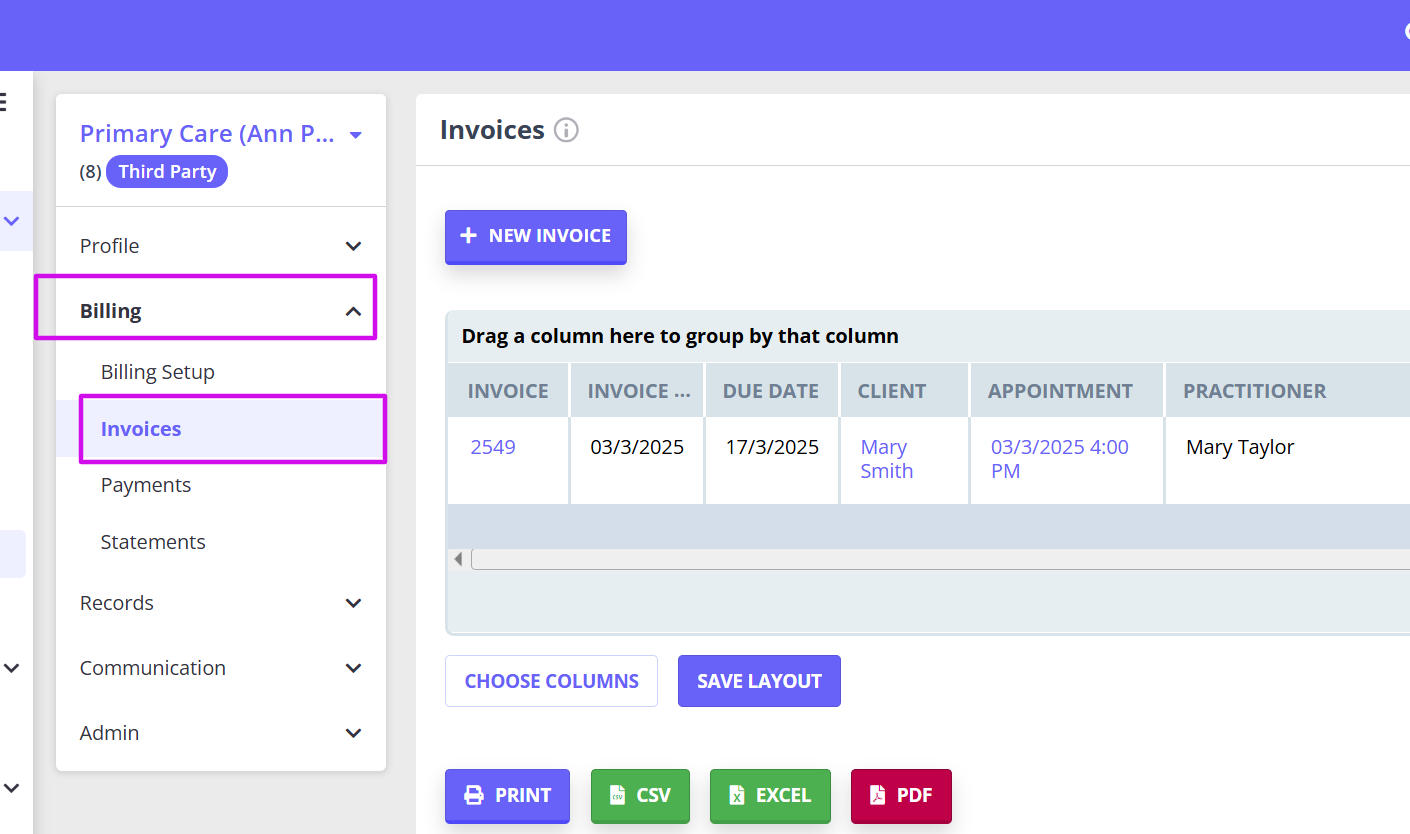Image resolution: width=1410 pixels, height=834 pixels.
Task: Click the CHOOSE COLUMNS button
Action: tap(551, 681)
